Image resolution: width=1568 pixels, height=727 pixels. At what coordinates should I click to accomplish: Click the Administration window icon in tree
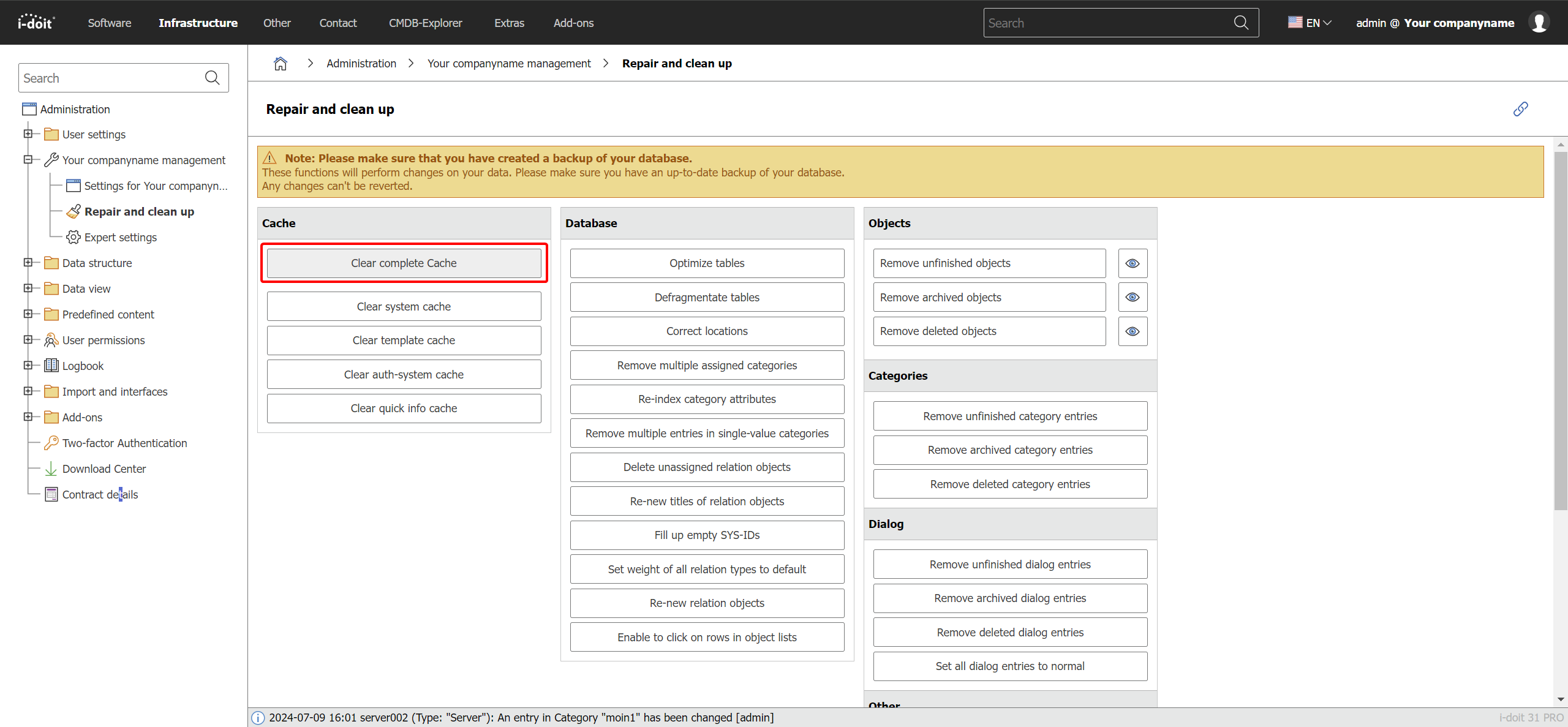[x=29, y=109]
